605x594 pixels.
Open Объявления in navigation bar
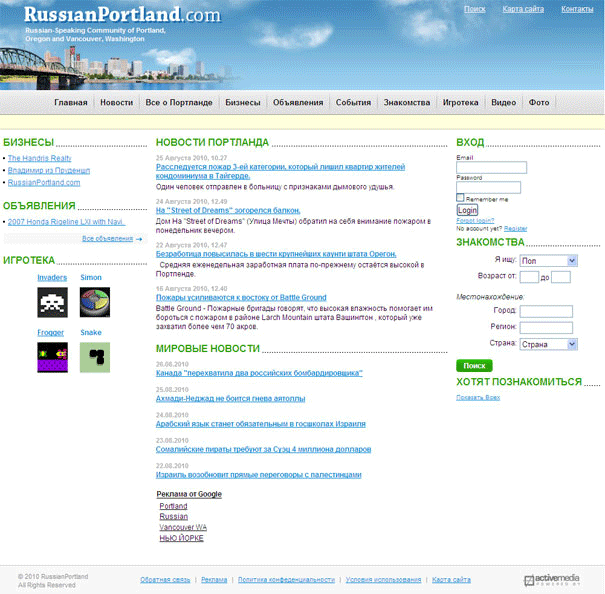pos(298,103)
